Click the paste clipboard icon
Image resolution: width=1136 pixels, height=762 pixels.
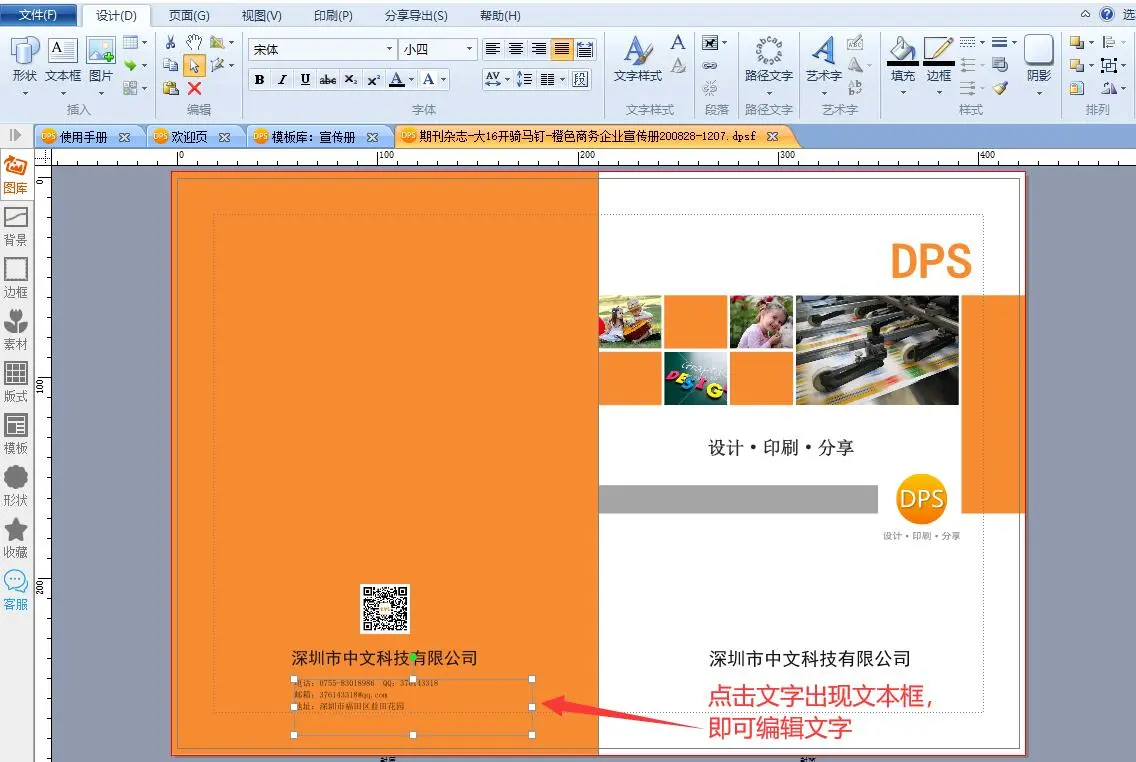tap(170, 88)
